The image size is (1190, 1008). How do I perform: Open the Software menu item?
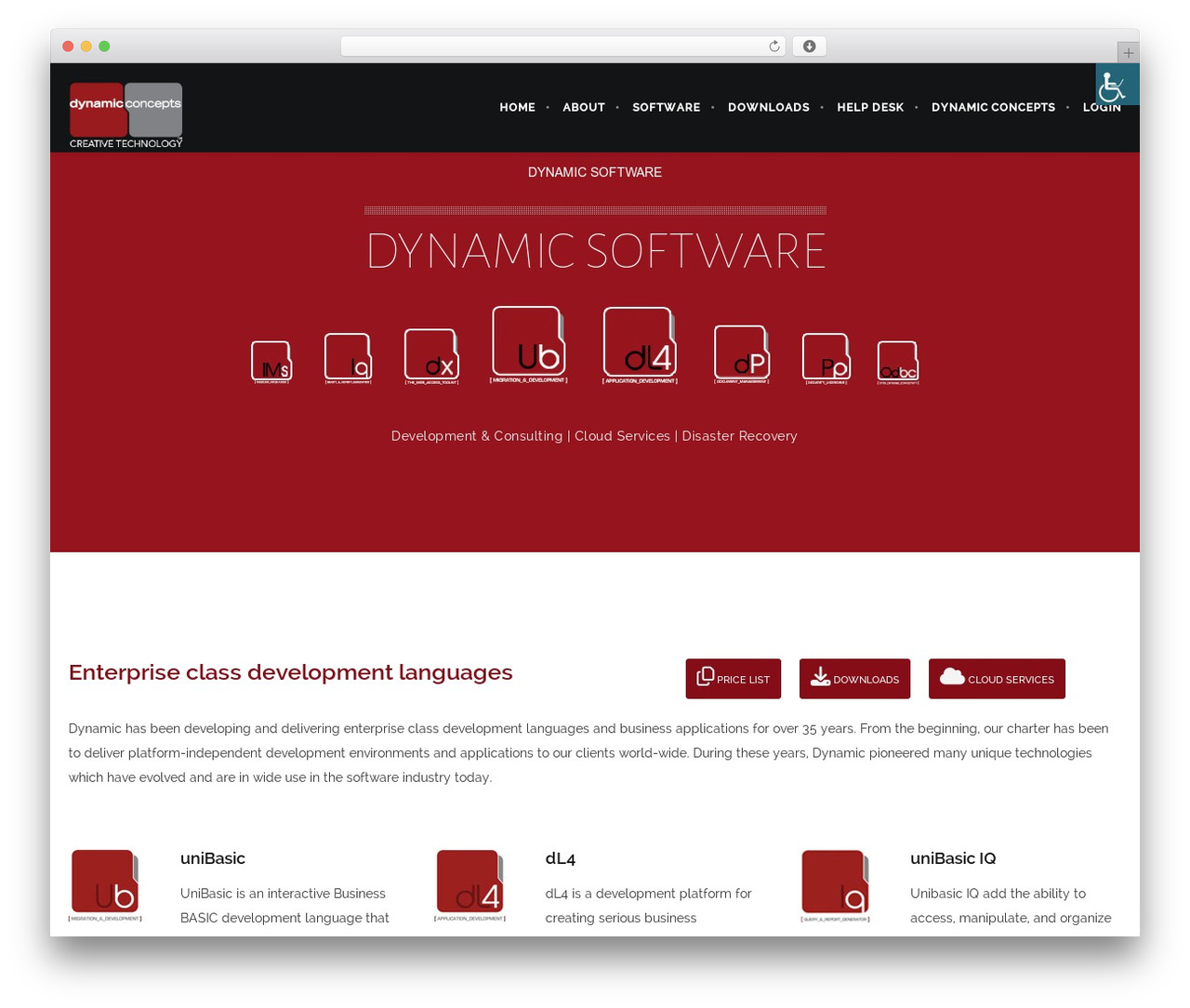(x=667, y=108)
